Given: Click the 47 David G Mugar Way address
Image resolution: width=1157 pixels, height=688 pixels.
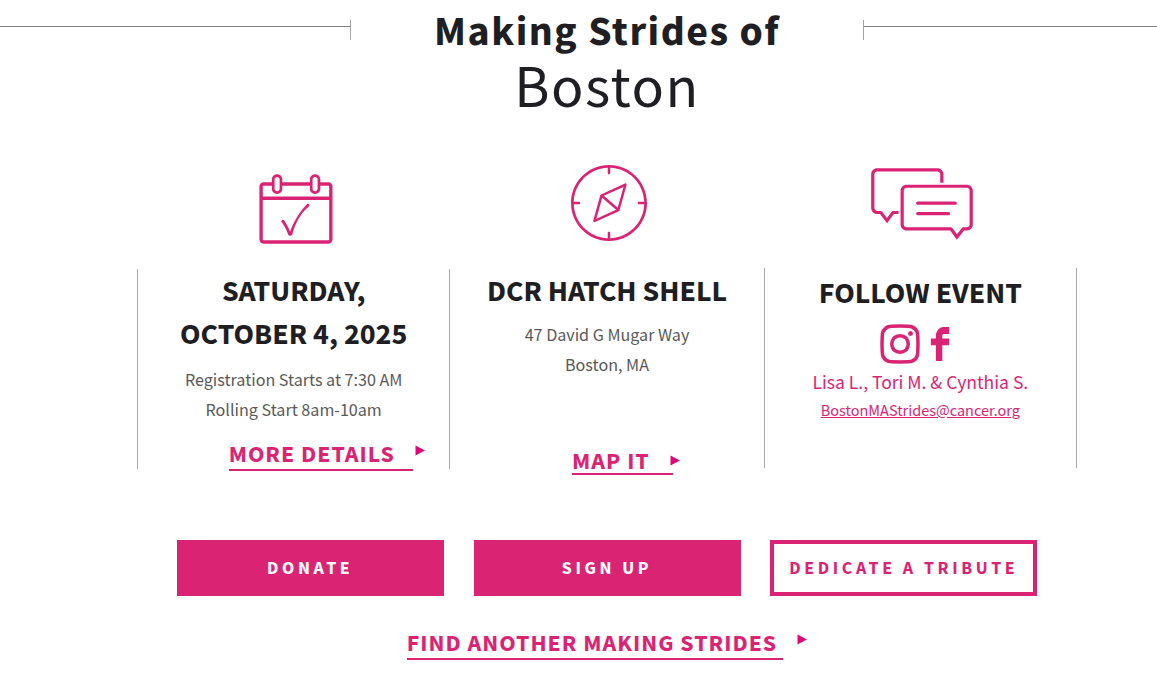Looking at the screenshot, I should [x=607, y=335].
